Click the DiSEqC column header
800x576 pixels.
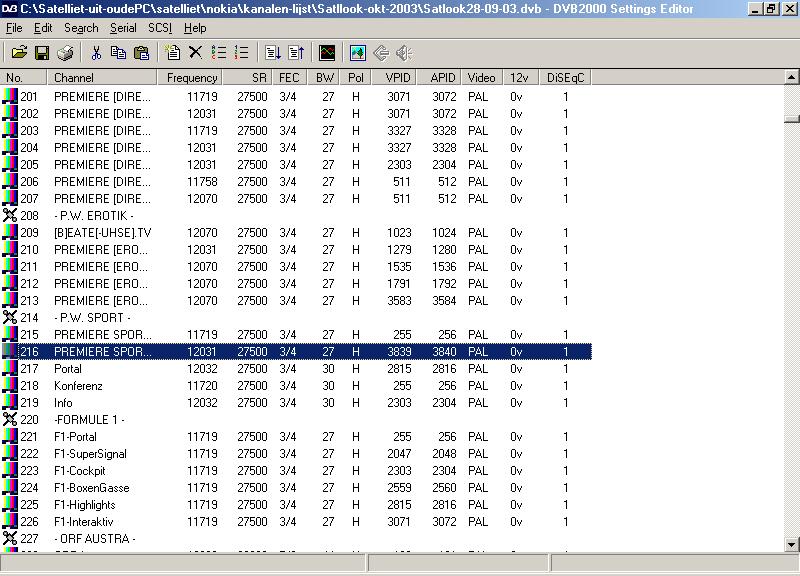coord(565,78)
